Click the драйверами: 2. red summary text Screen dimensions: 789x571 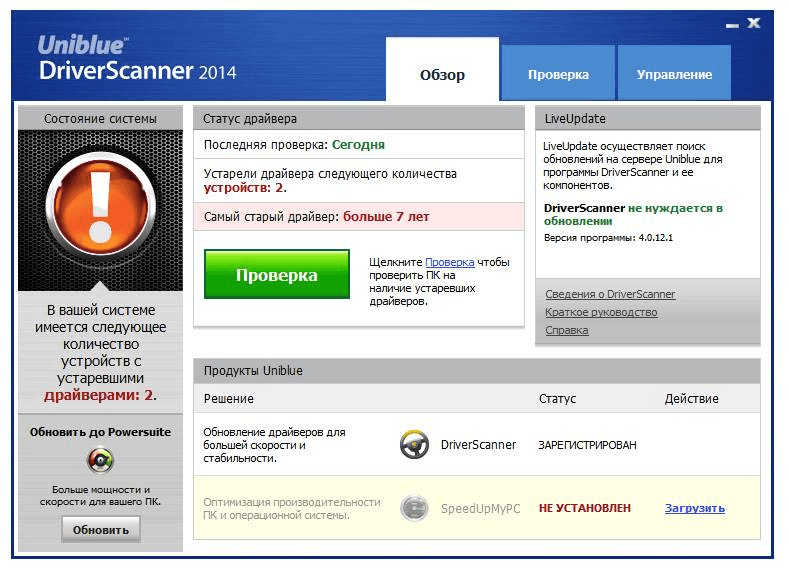(100, 395)
